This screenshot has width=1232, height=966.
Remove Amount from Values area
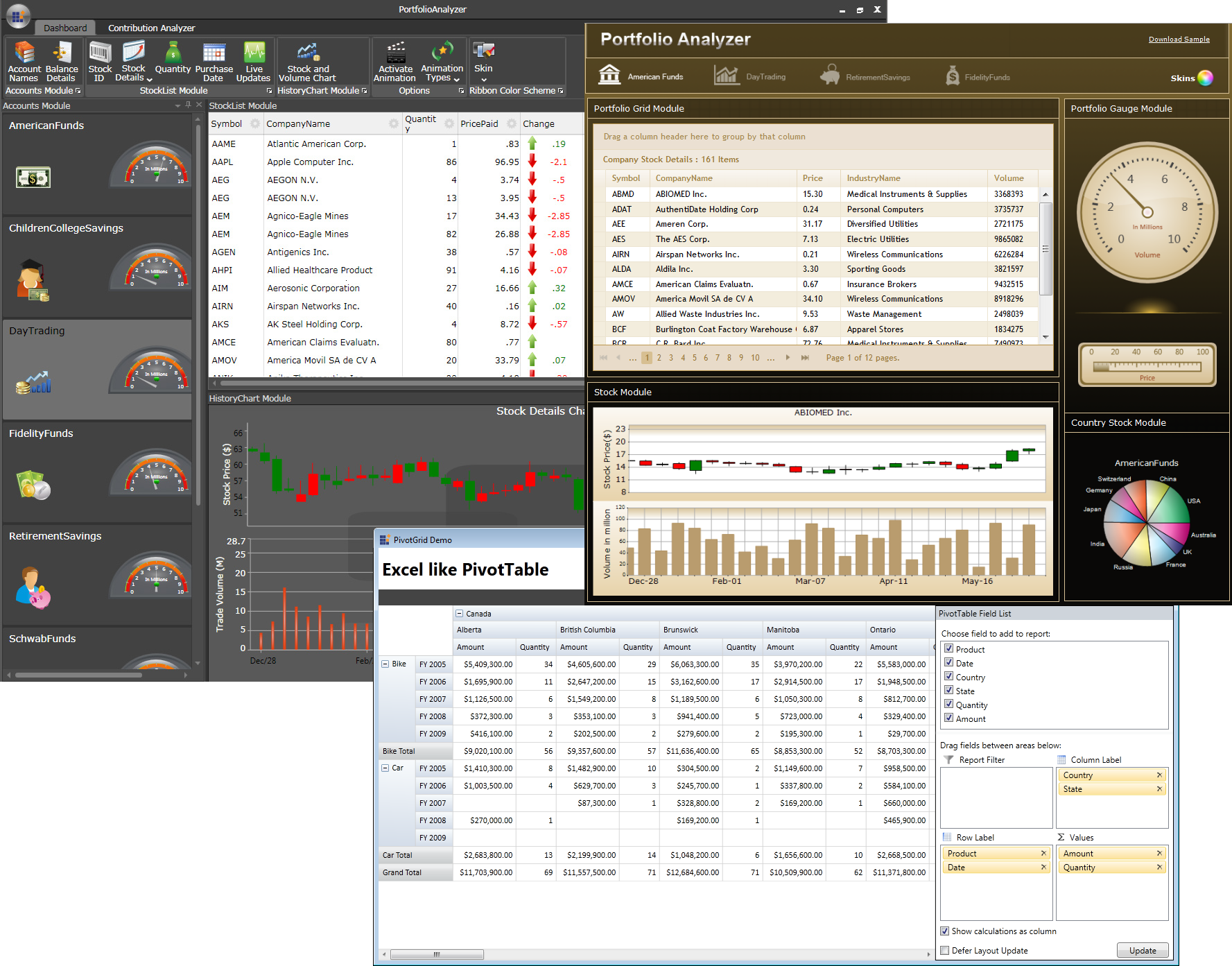click(x=1159, y=854)
